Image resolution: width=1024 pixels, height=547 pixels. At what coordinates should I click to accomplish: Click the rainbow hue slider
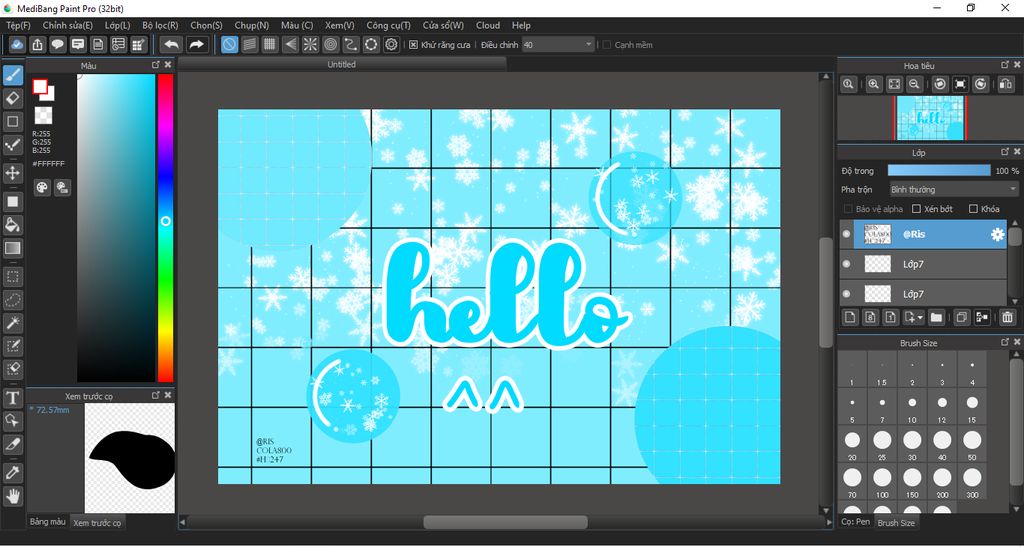tap(165, 227)
